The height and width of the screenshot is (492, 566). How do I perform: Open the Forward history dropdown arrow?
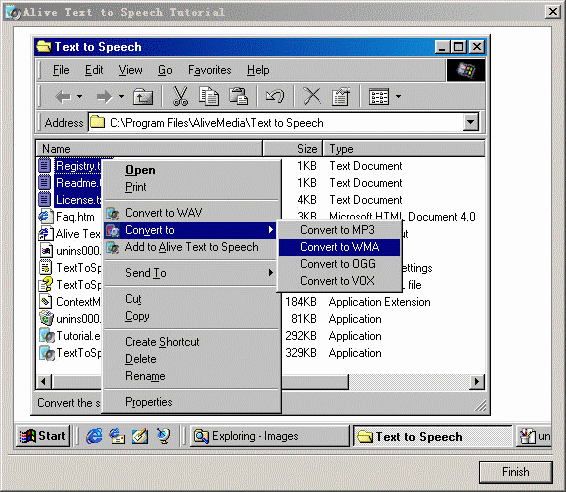click(121, 96)
